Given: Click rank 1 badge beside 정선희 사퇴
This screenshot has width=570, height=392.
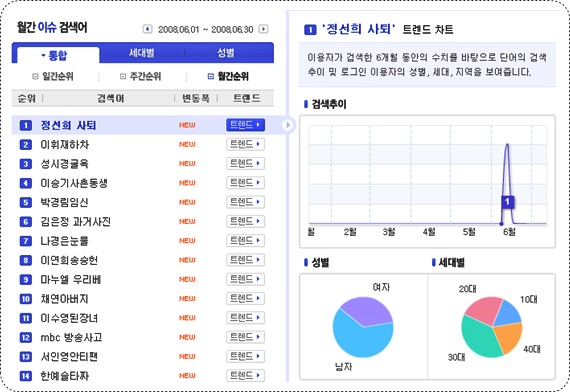Looking at the screenshot, I should click(25, 125).
